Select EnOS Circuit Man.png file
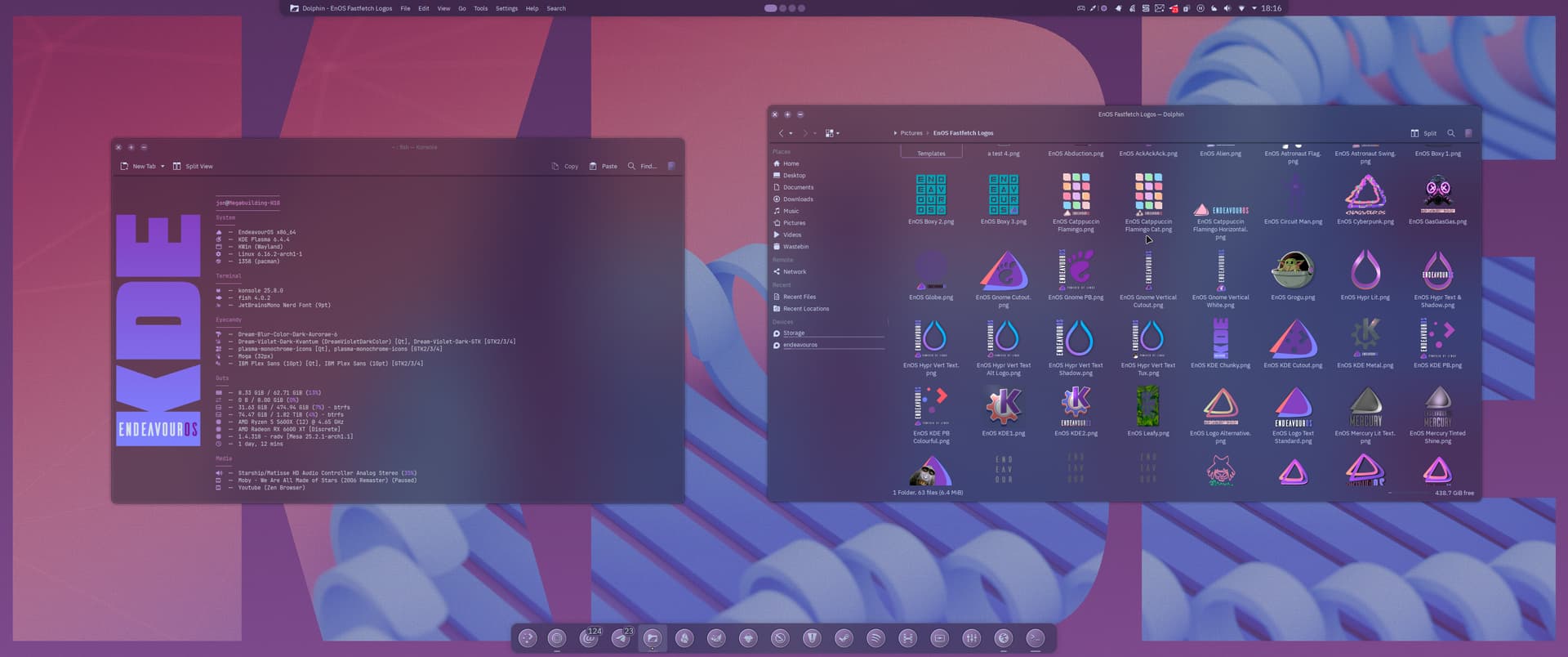Viewport: 1568px width, 657px height. (x=1293, y=199)
